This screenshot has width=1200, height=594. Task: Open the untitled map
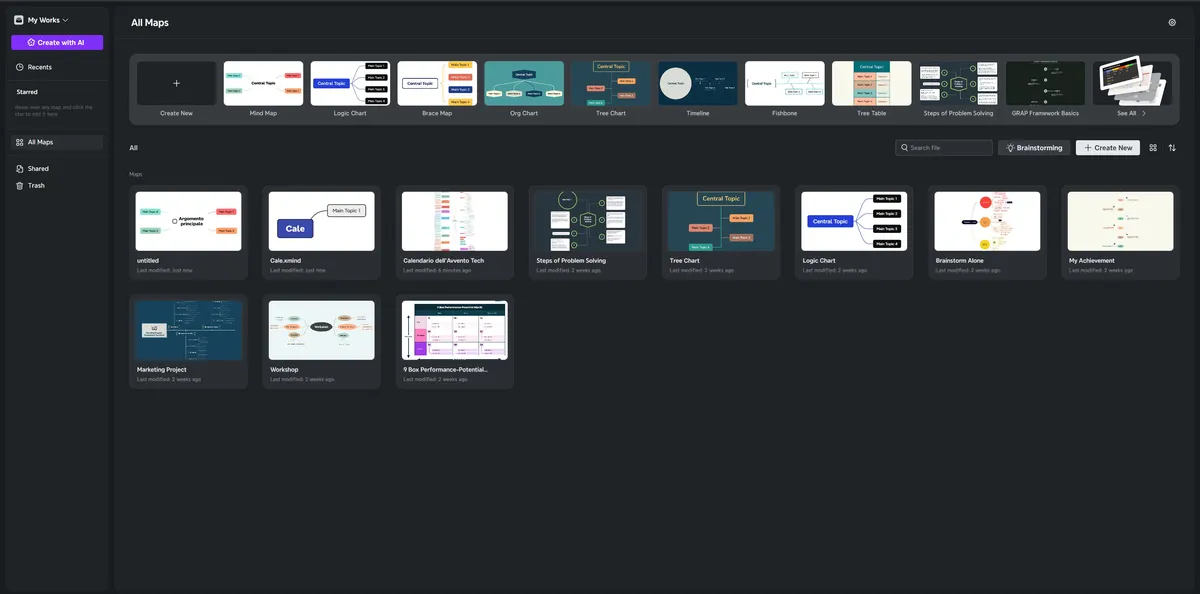point(188,231)
